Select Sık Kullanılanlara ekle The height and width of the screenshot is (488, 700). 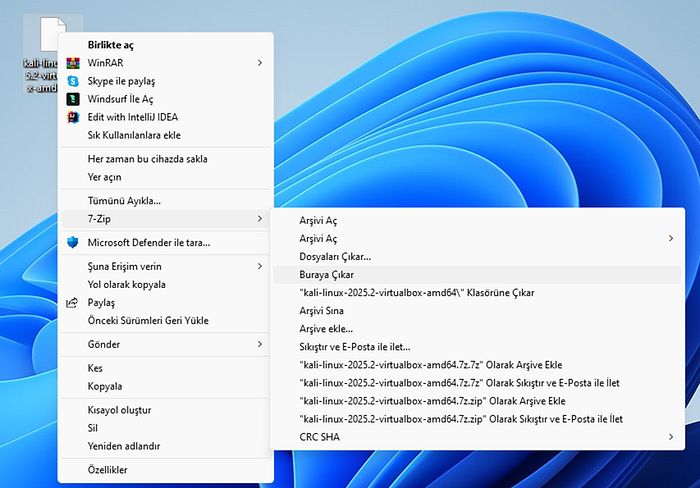point(166,135)
